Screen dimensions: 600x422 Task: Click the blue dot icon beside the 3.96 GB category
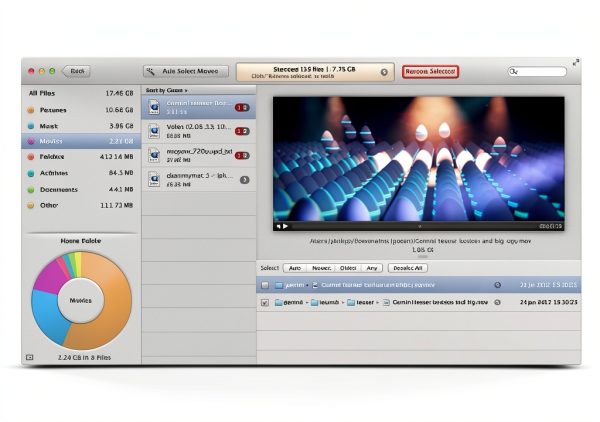(x=31, y=126)
